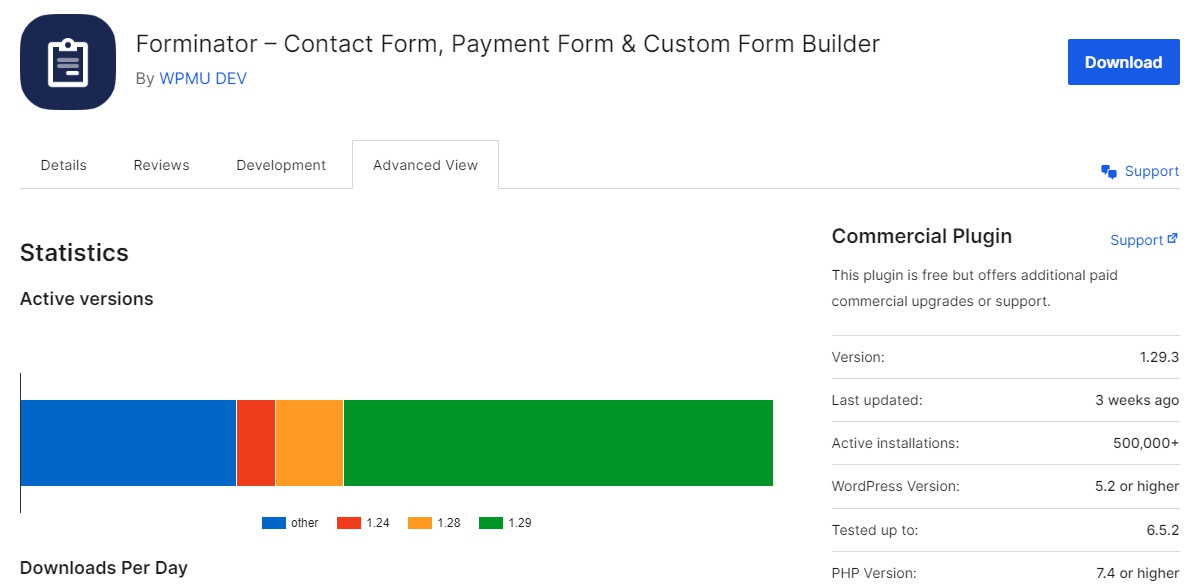Click the external link icon beside Support
Viewport: 1196px width, 588px height.
click(x=1173, y=239)
